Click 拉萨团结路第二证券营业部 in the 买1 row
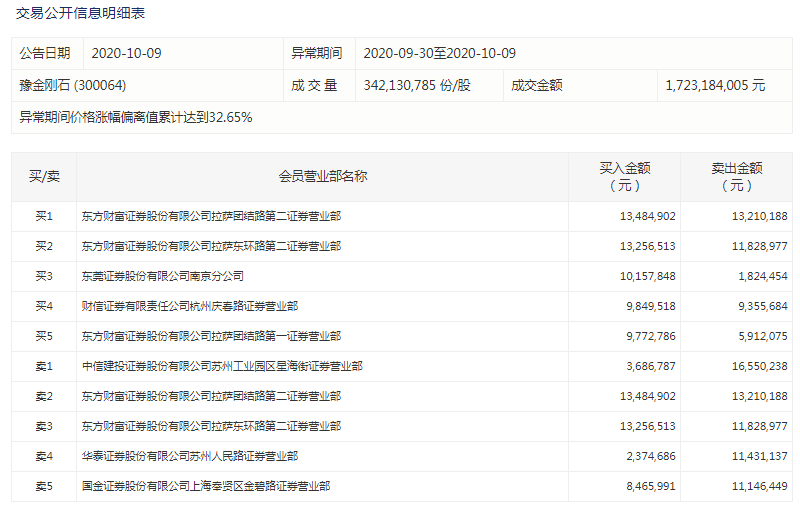 pyautogui.click(x=211, y=216)
